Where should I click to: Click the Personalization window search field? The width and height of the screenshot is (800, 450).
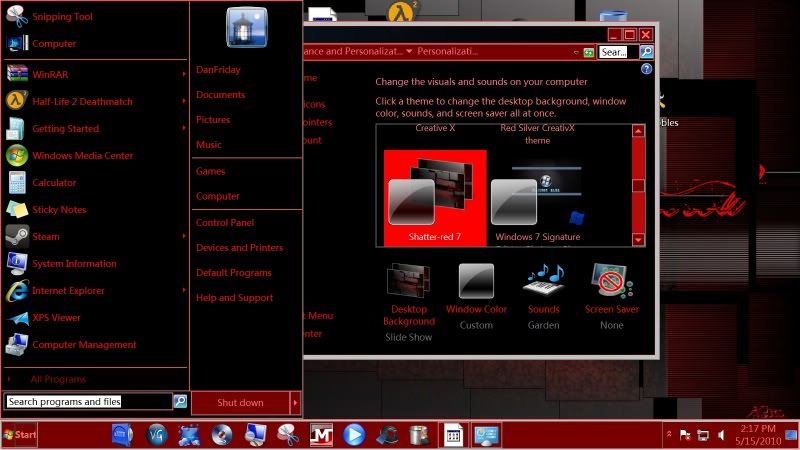(618, 52)
